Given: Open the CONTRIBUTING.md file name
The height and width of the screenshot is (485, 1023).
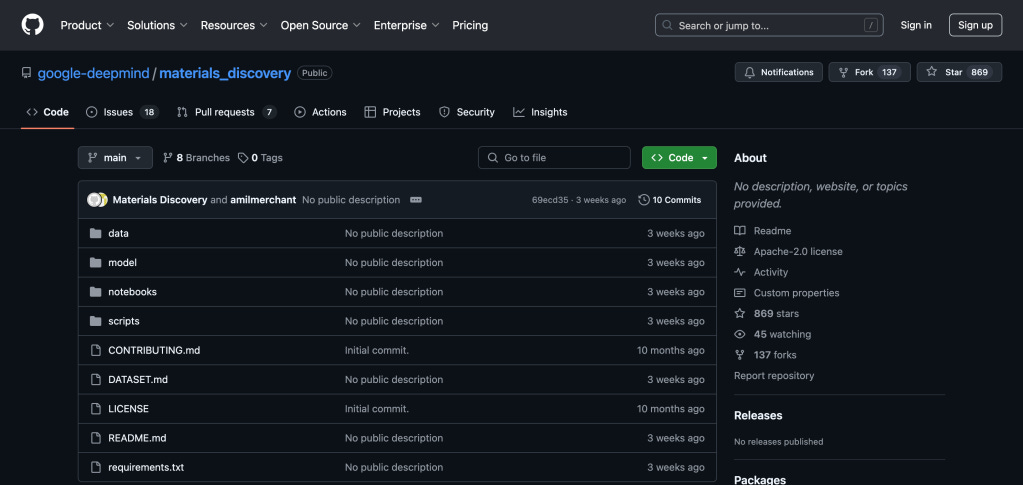Looking at the screenshot, I should (154, 351).
